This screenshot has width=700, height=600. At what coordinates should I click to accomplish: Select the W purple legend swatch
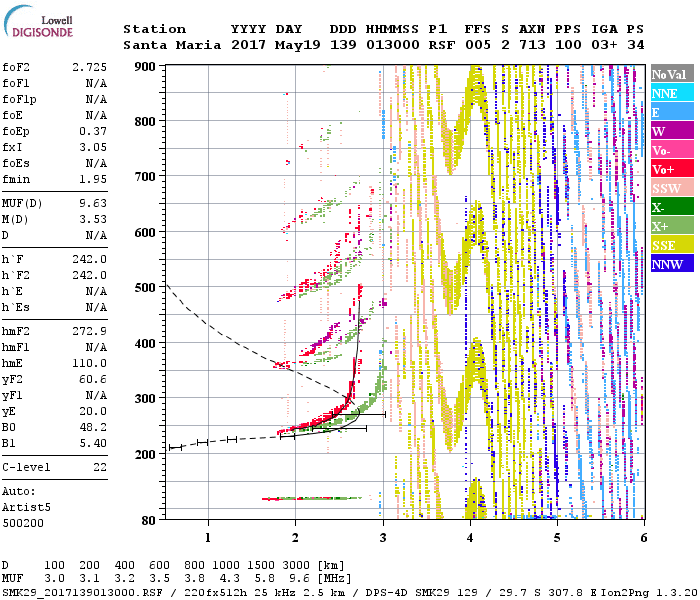pyautogui.click(x=672, y=131)
